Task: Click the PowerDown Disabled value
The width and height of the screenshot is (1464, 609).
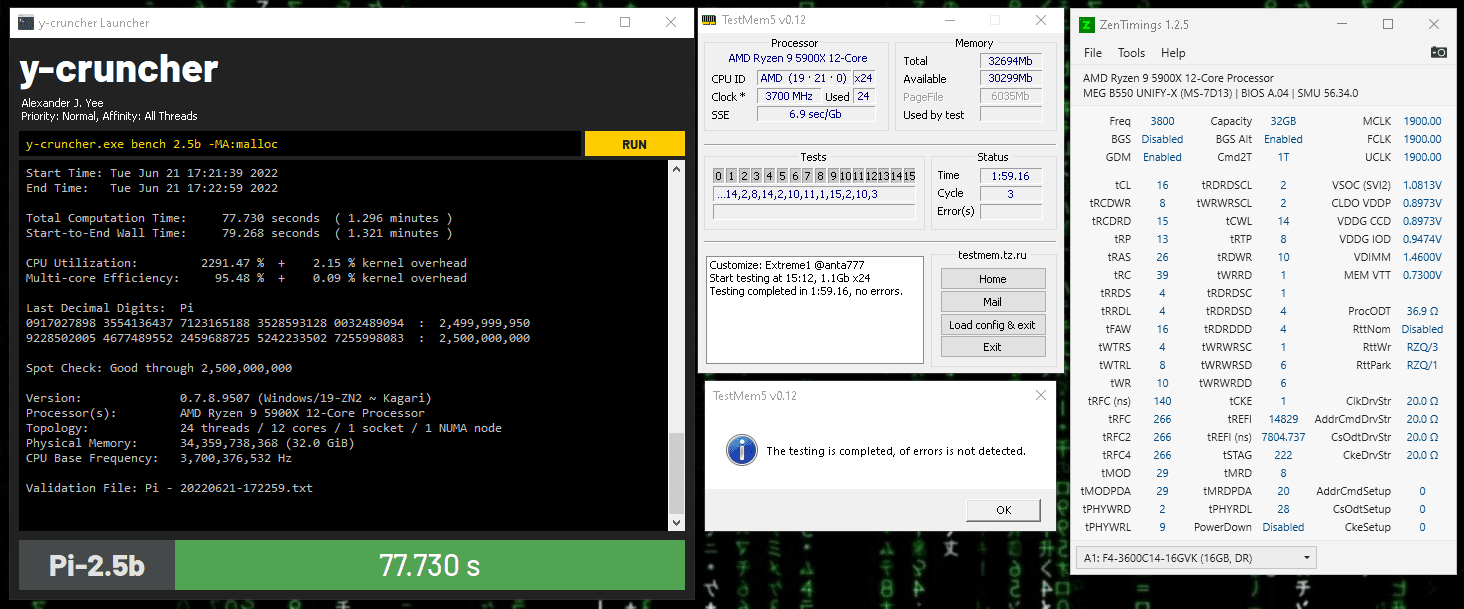Action: [1283, 527]
